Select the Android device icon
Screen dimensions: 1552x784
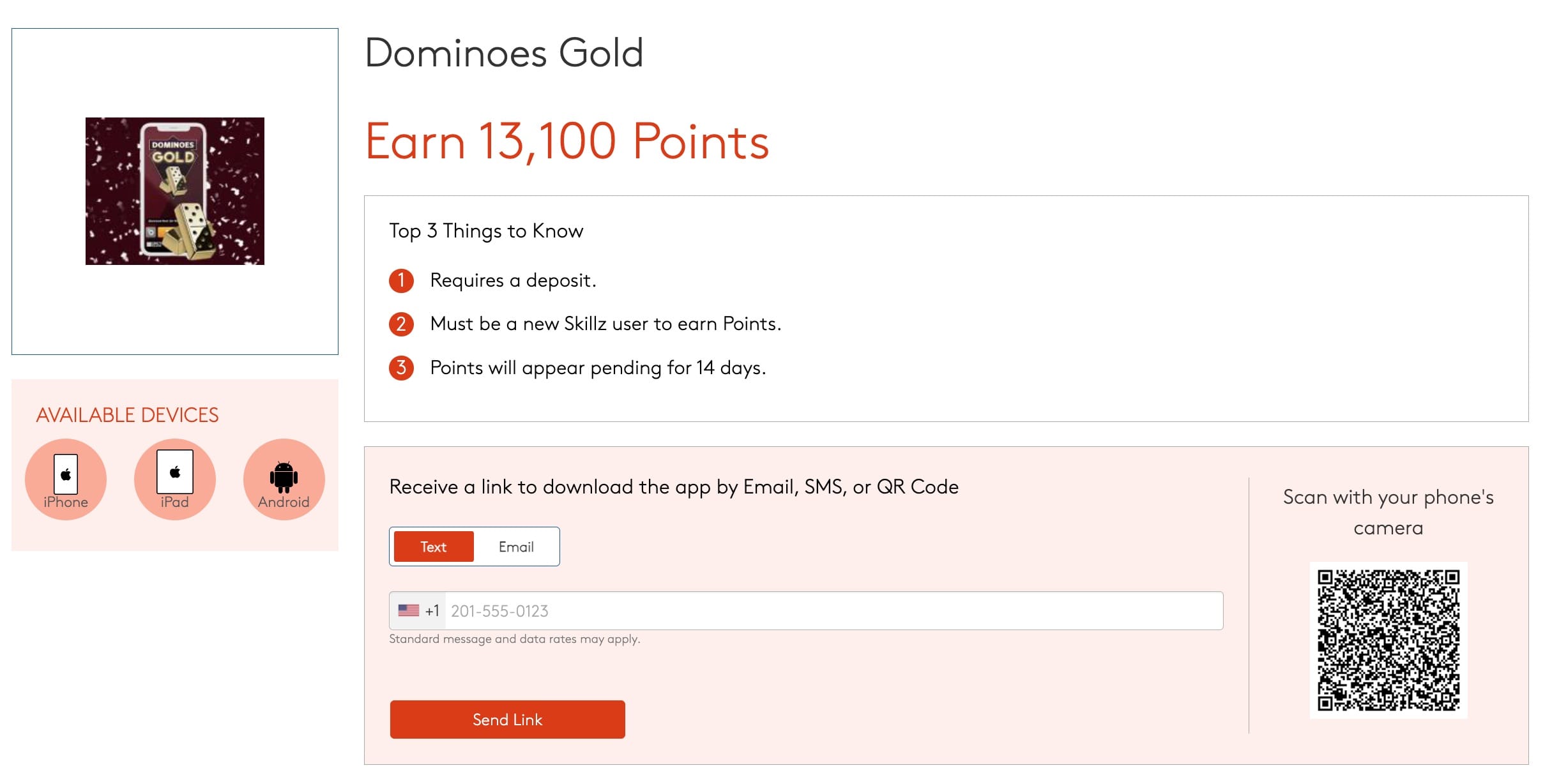(x=284, y=478)
